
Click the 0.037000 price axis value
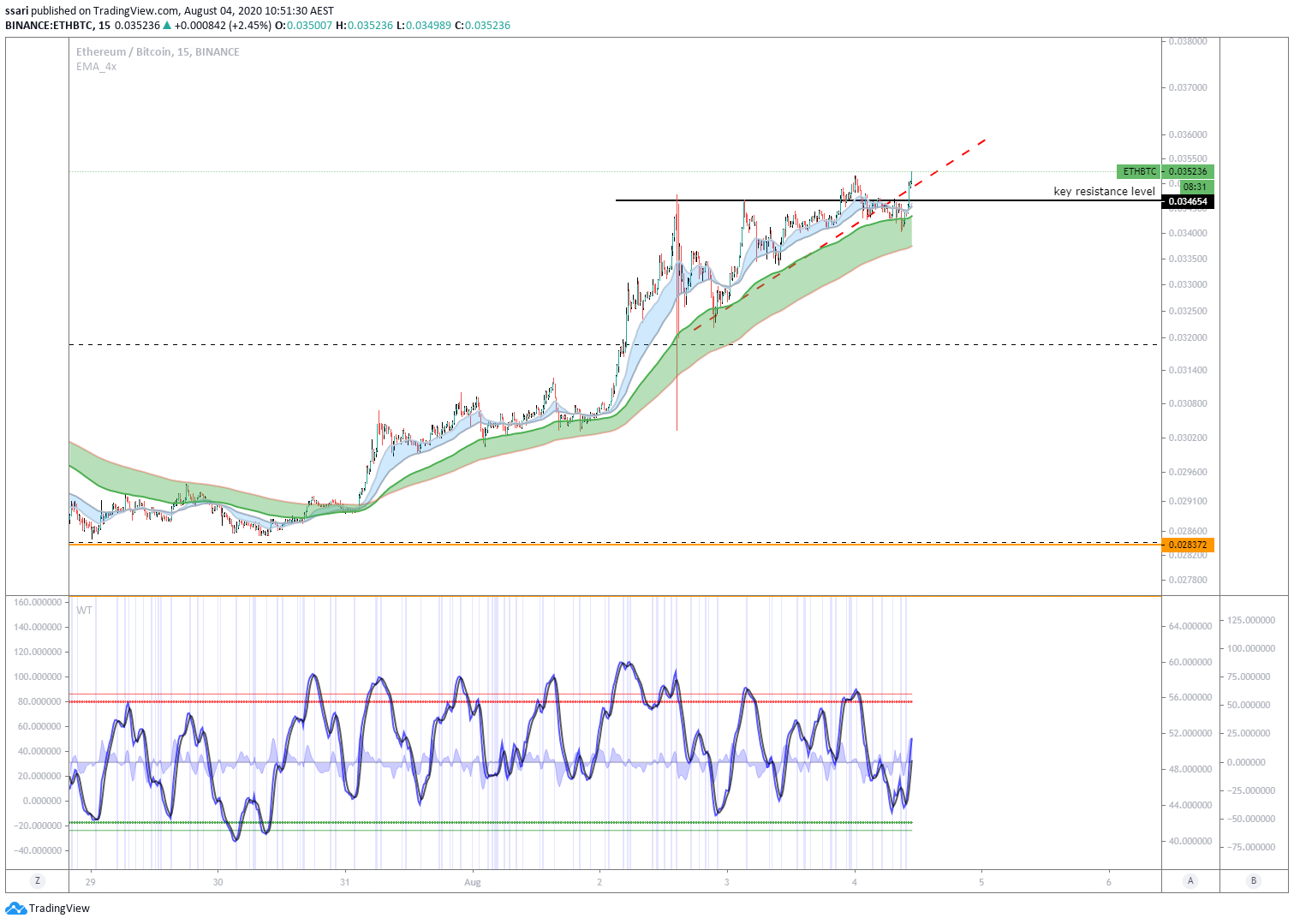[1188, 87]
